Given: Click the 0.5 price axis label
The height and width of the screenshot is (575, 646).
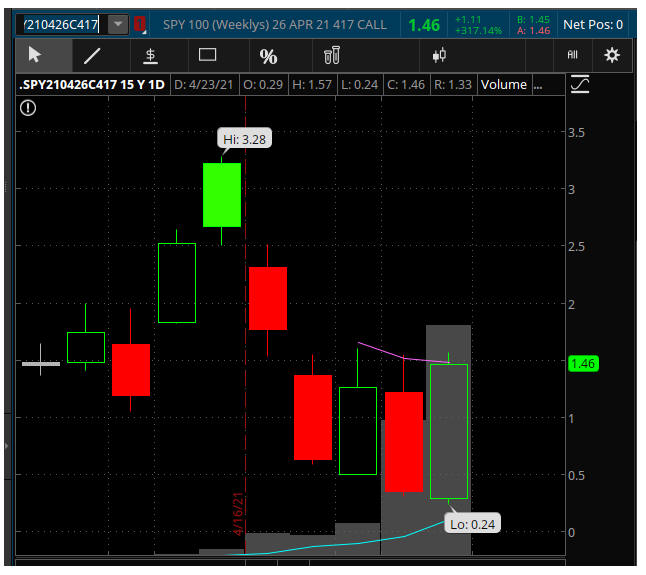Looking at the screenshot, I should point(576,476).
